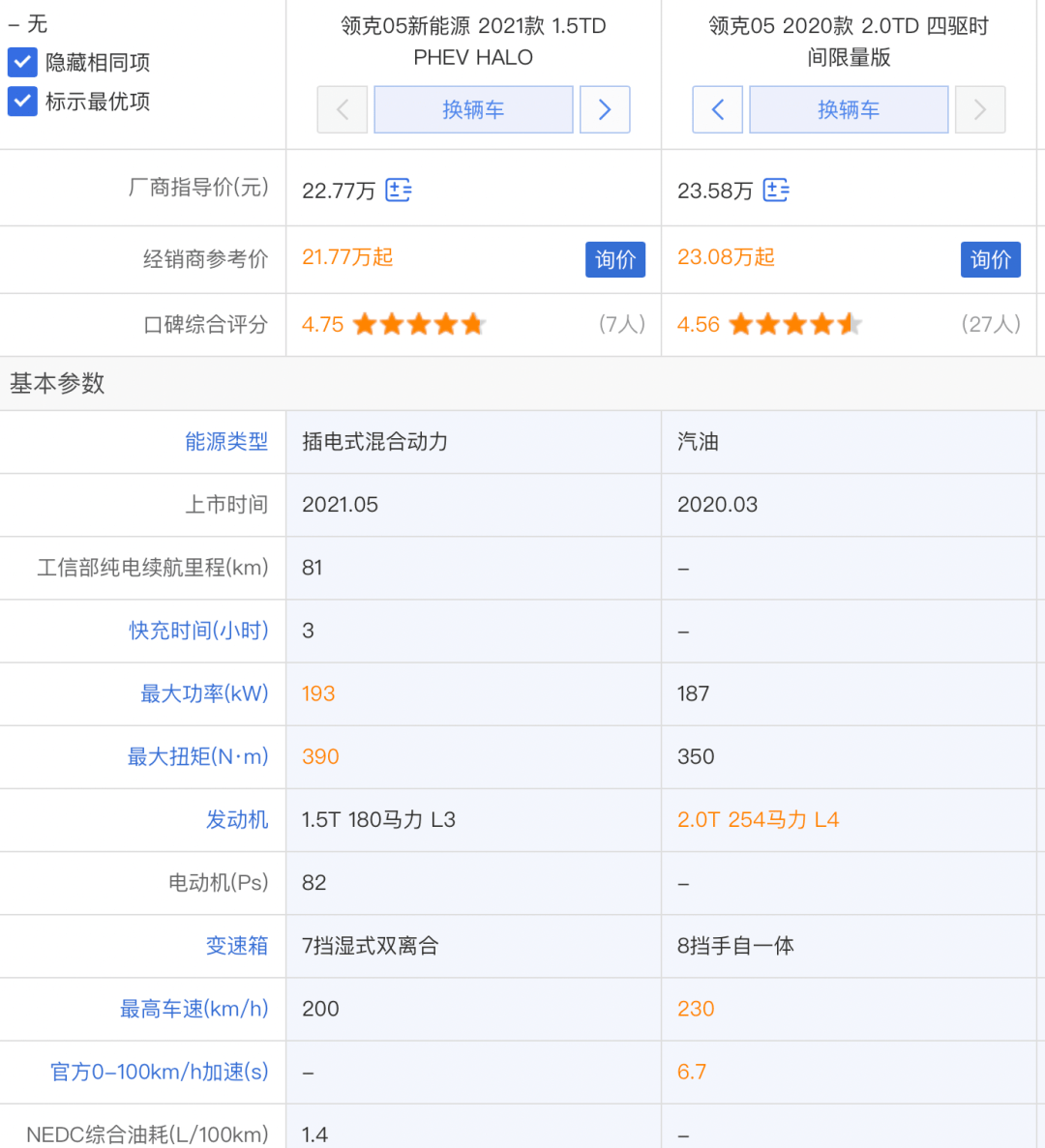Click 询价 button for 23.08万起 price
Viewport: 1045px width, 1148px height.
pyautogui.click(x=990, y=259)
